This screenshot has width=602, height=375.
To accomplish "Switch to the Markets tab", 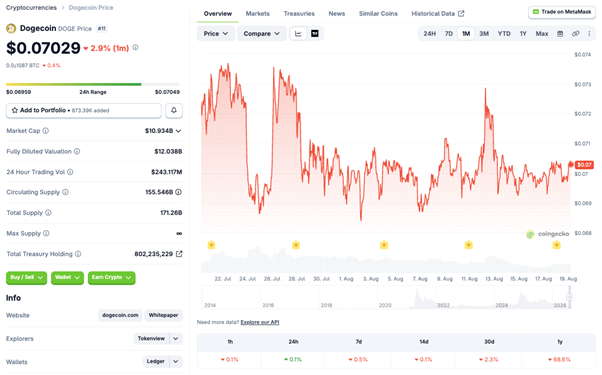I will (258, 13).
